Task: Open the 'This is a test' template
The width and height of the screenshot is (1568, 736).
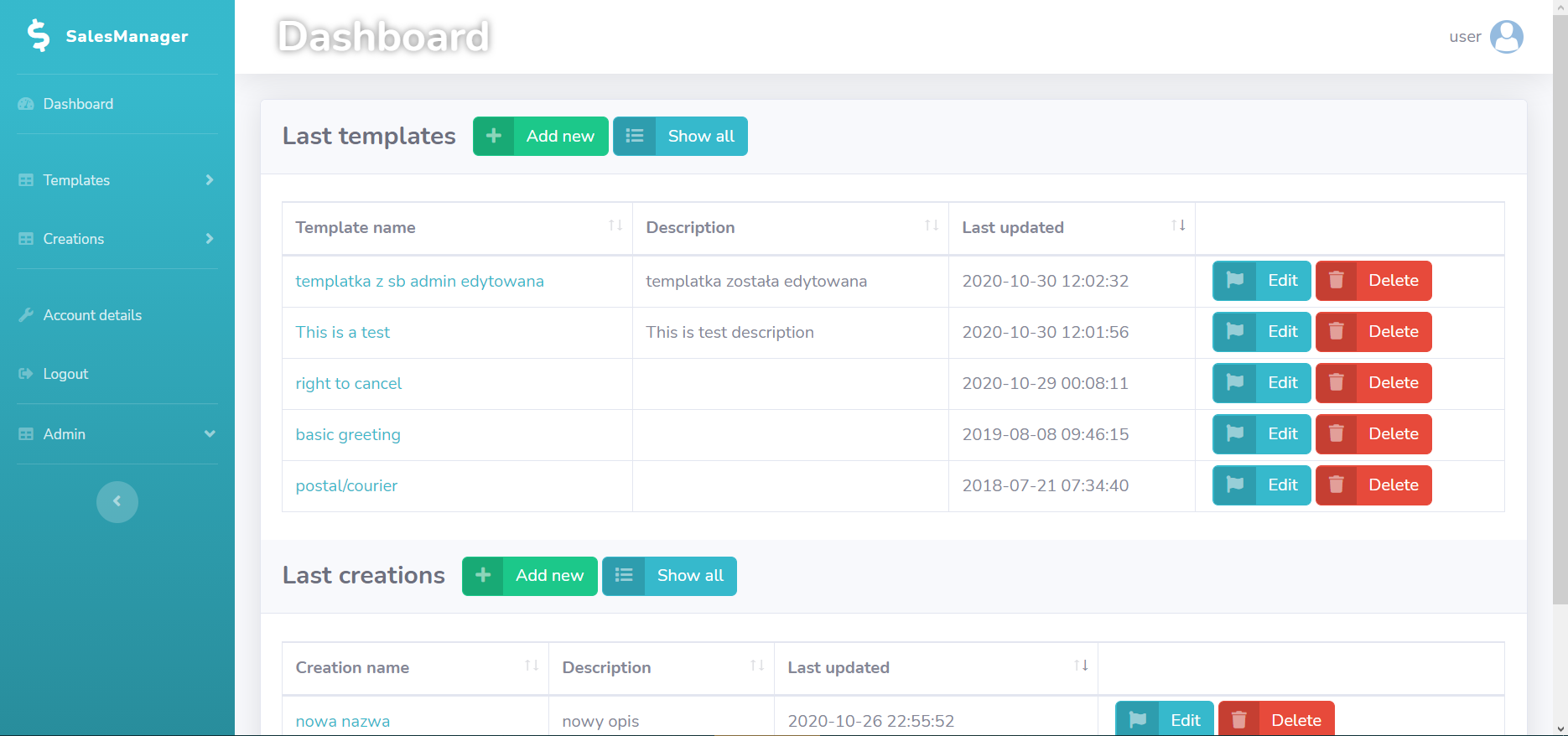Action: [343, 333]
